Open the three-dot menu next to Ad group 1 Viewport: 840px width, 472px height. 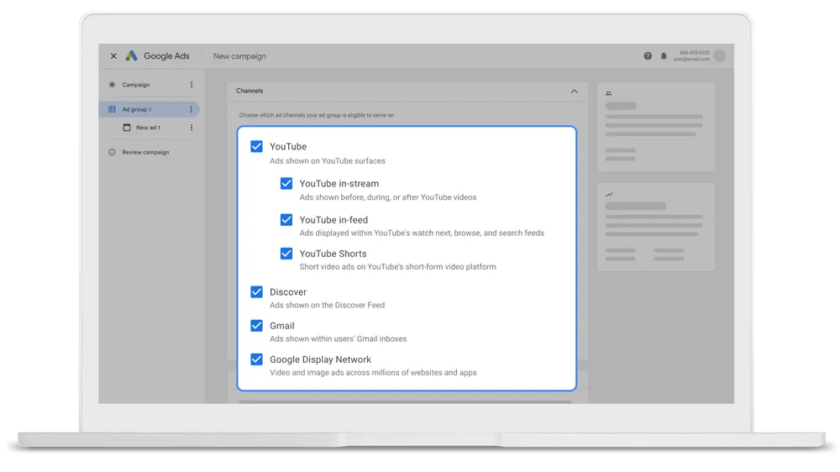[x=191, y=109]
